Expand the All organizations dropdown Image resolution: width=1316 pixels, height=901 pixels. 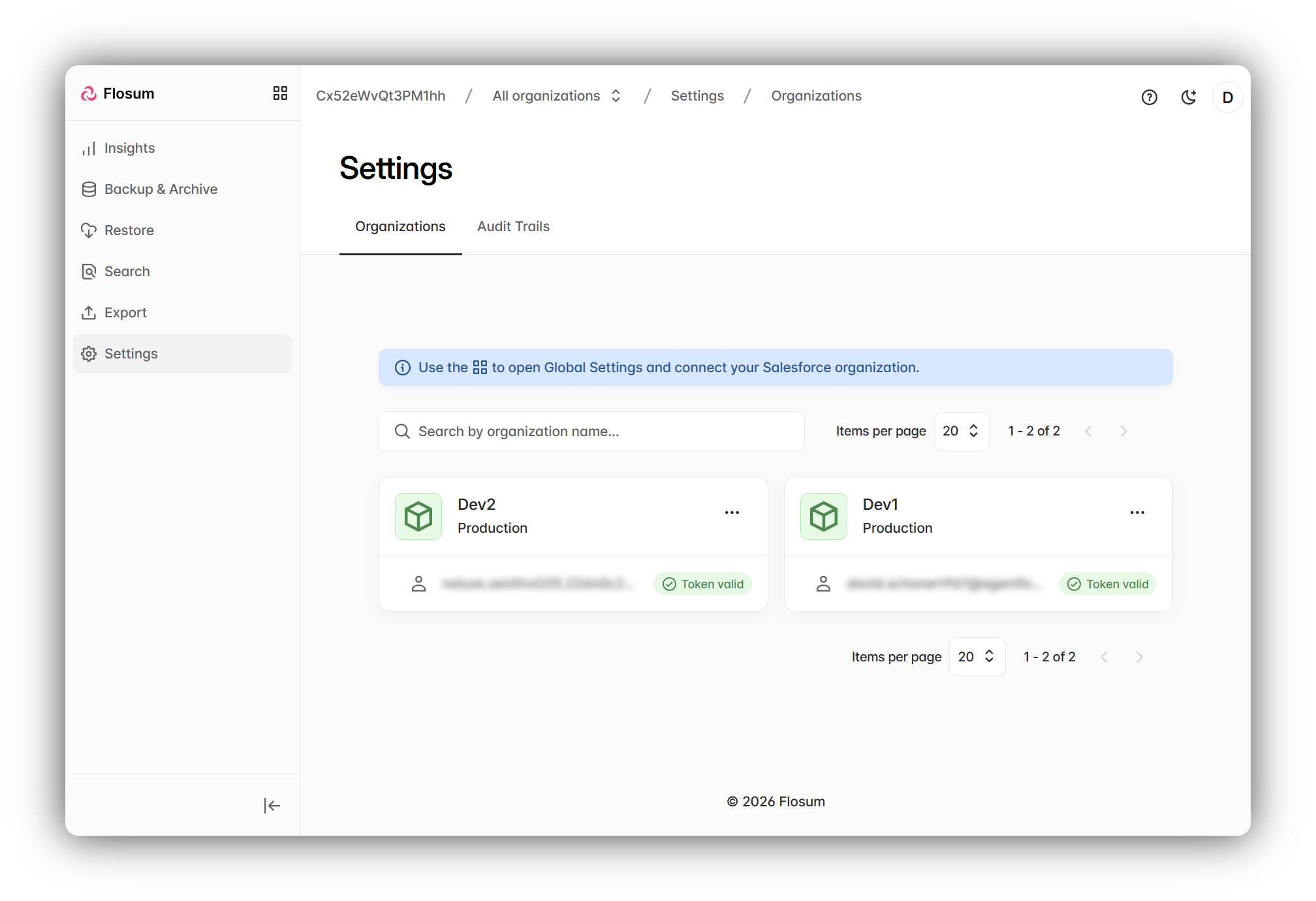point(556,96)
